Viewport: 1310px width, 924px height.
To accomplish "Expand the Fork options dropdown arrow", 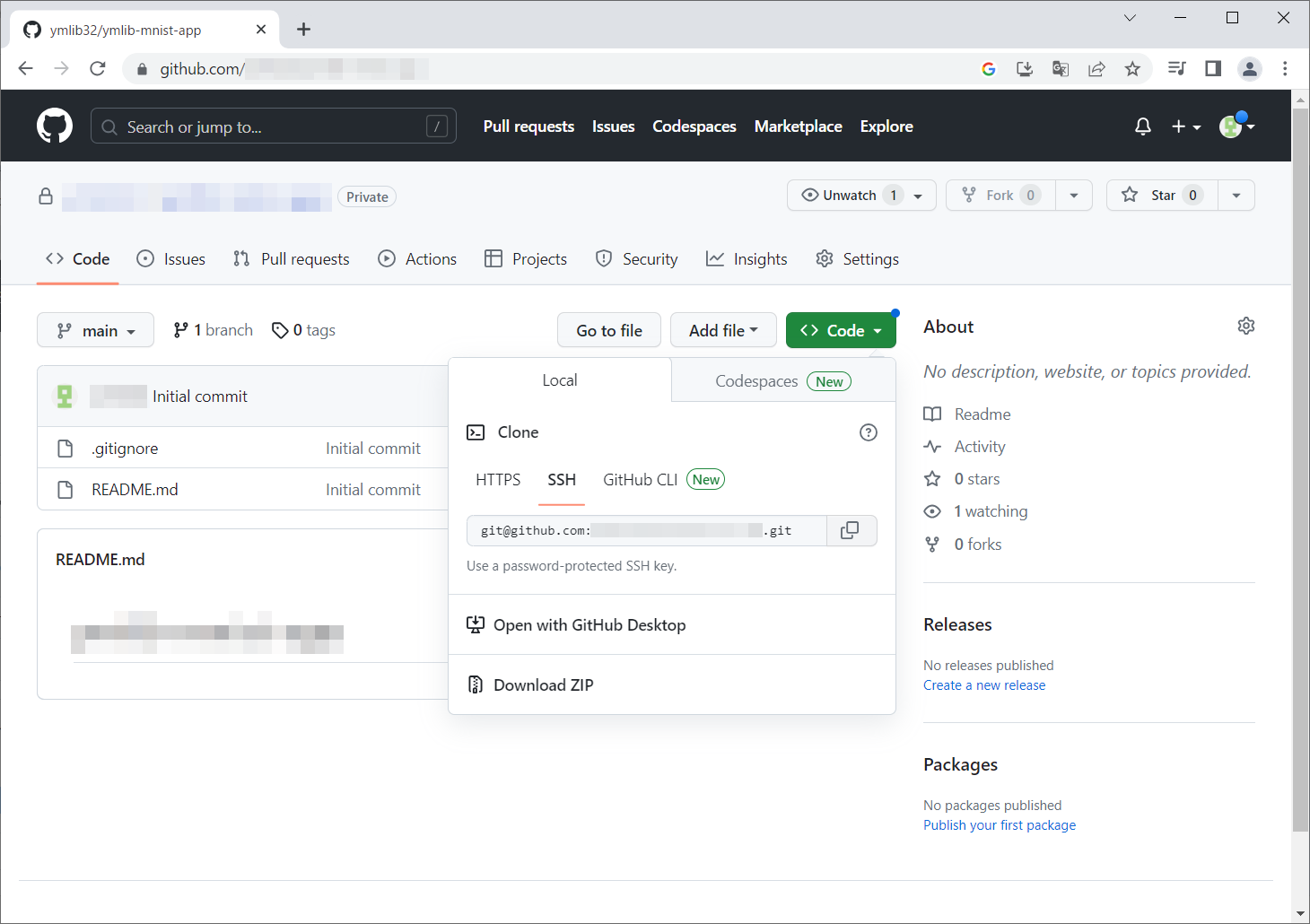I will click(1074, 196).
